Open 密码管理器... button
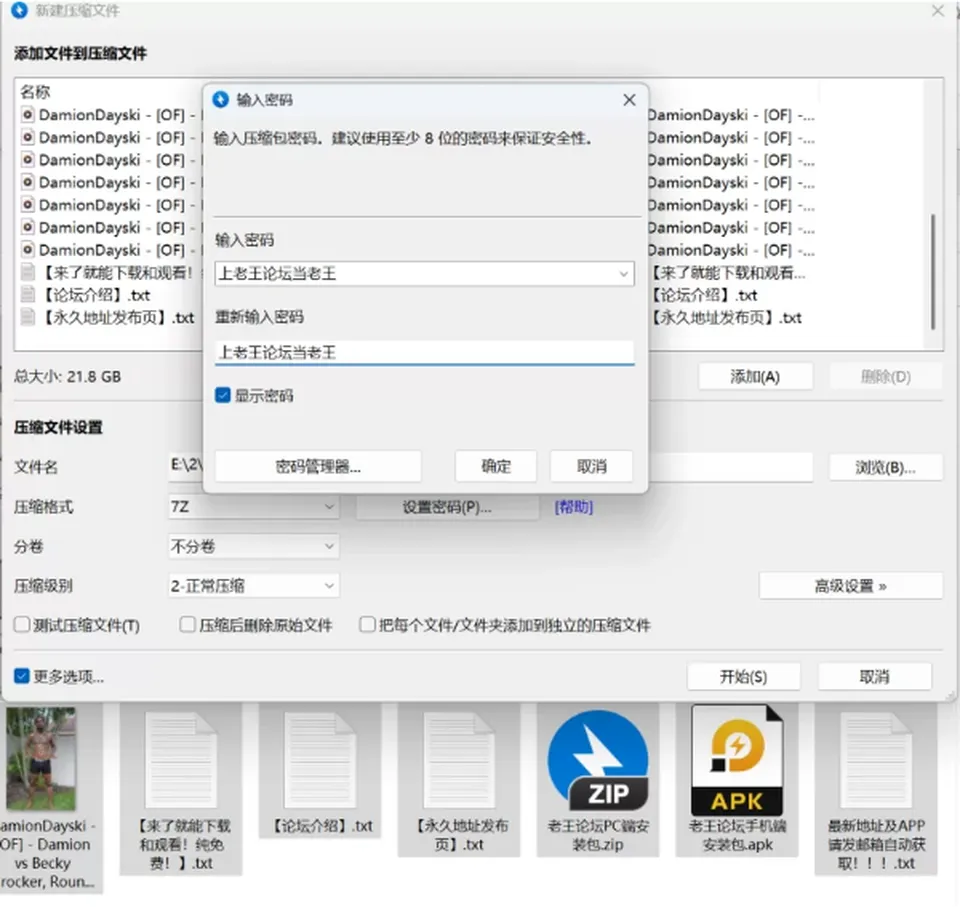The height and width of the screenshot is (907, 960). [x=318, y=467]
